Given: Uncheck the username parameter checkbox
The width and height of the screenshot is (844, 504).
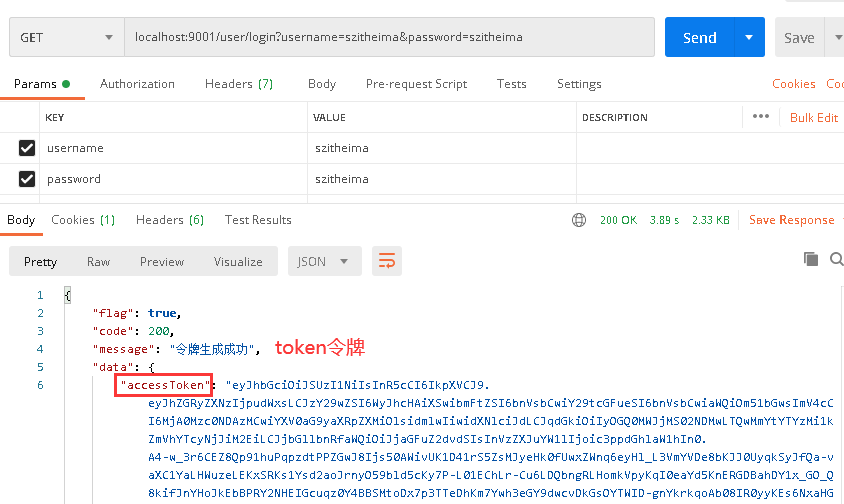Looking at the screenshot, I should pyautogui.click(x=27, y=148).
